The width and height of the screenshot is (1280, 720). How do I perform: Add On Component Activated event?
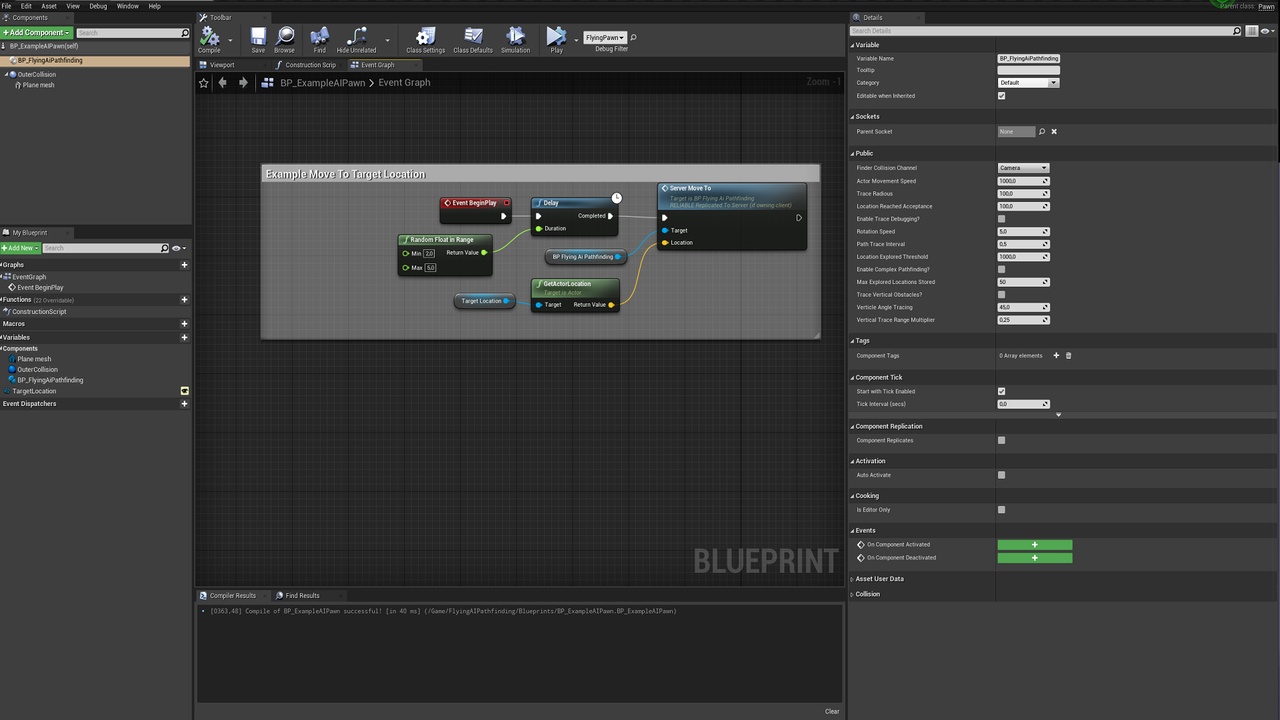[x=1034, y=545]
